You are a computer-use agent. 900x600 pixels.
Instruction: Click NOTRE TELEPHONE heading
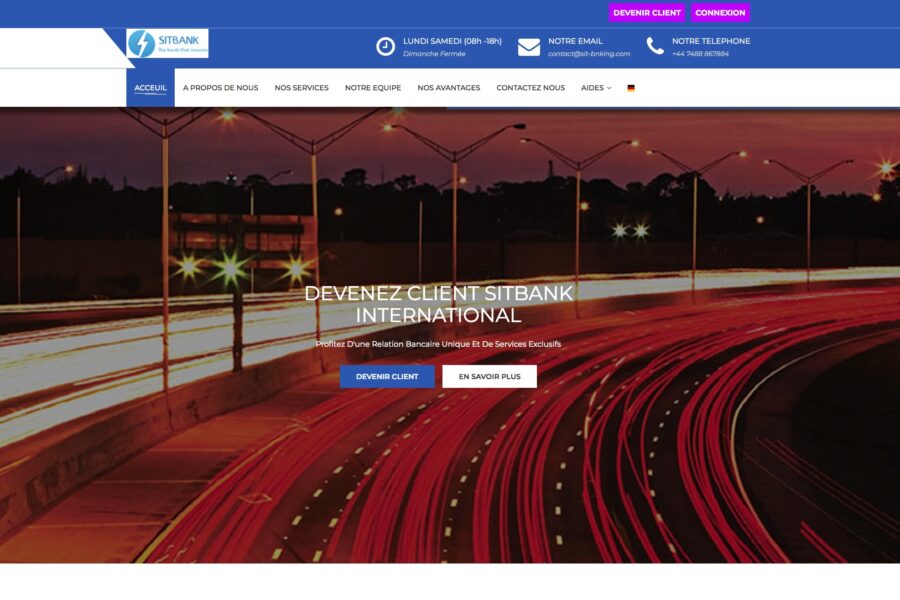point(711,41)
